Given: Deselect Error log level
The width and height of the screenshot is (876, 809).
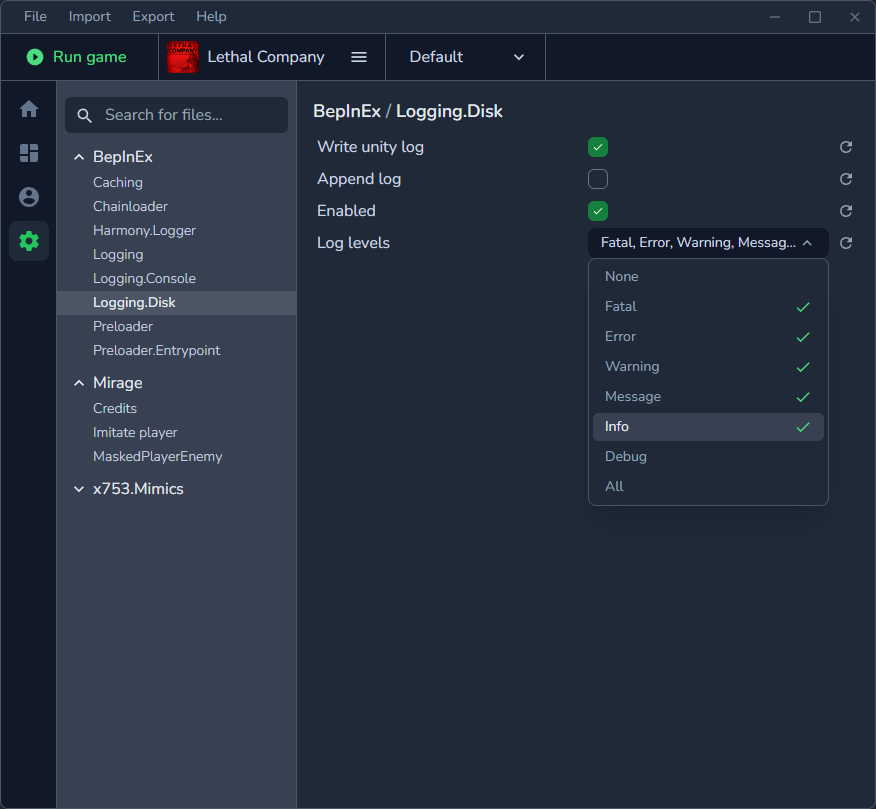Looking at the screenshot, I should (708, 337).
